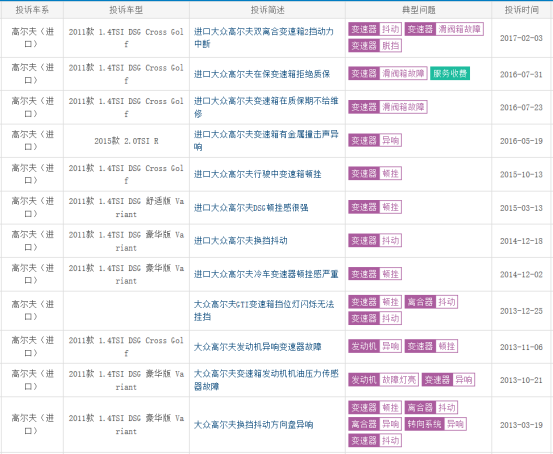Click the 投诉时间 column header
Viewport: 553px width, 454px height.
point(522,10)
